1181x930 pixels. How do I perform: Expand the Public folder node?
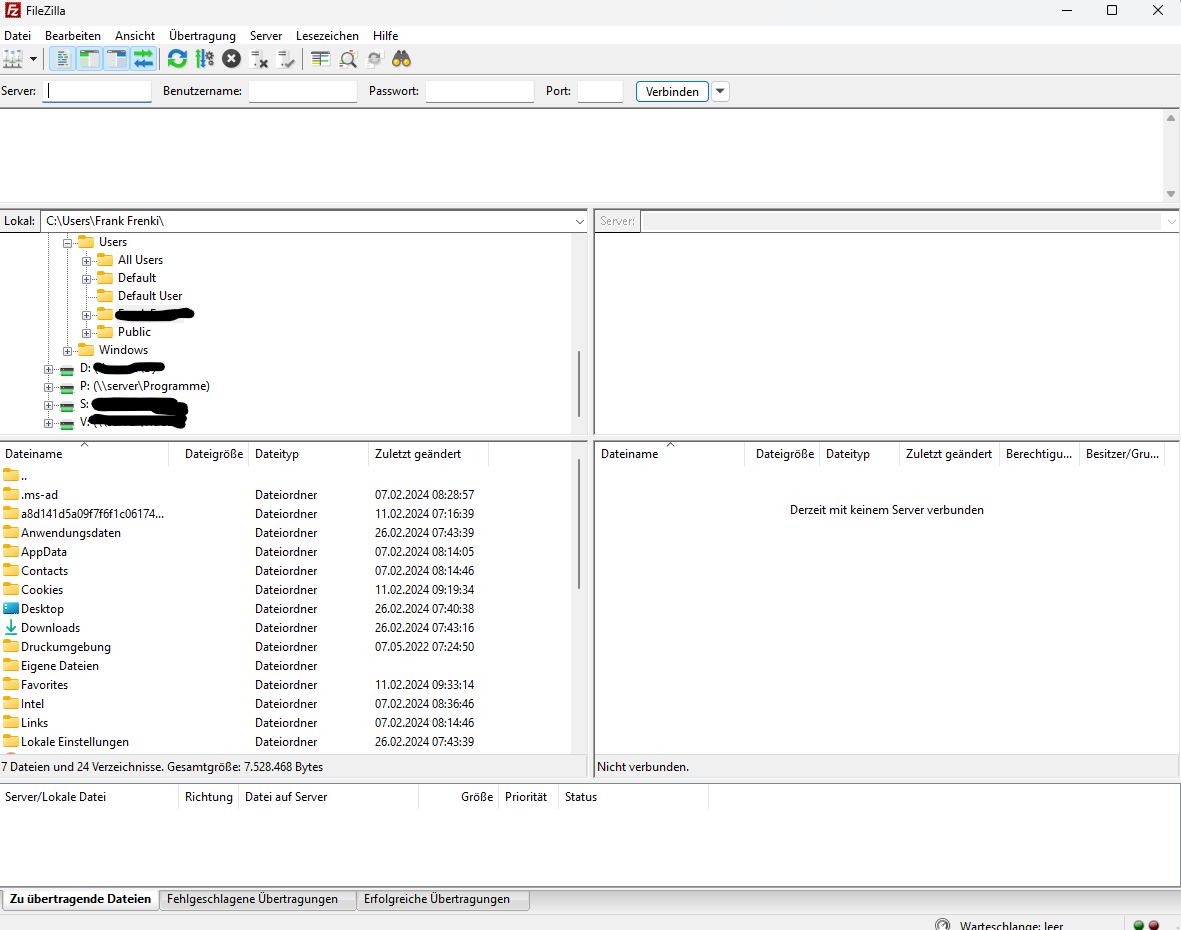(86, 333)
